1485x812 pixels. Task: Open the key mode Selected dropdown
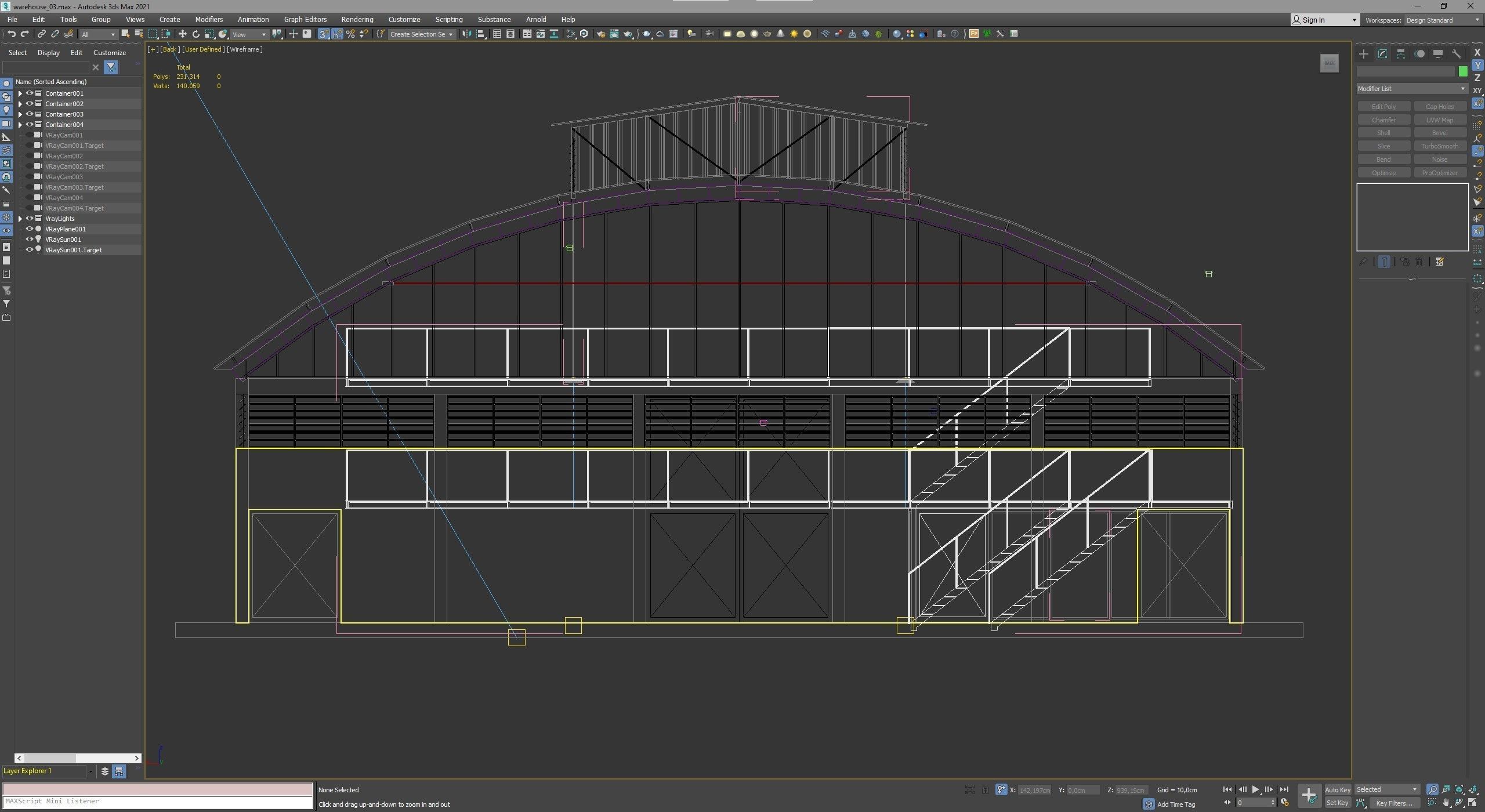coord(1387,789)
